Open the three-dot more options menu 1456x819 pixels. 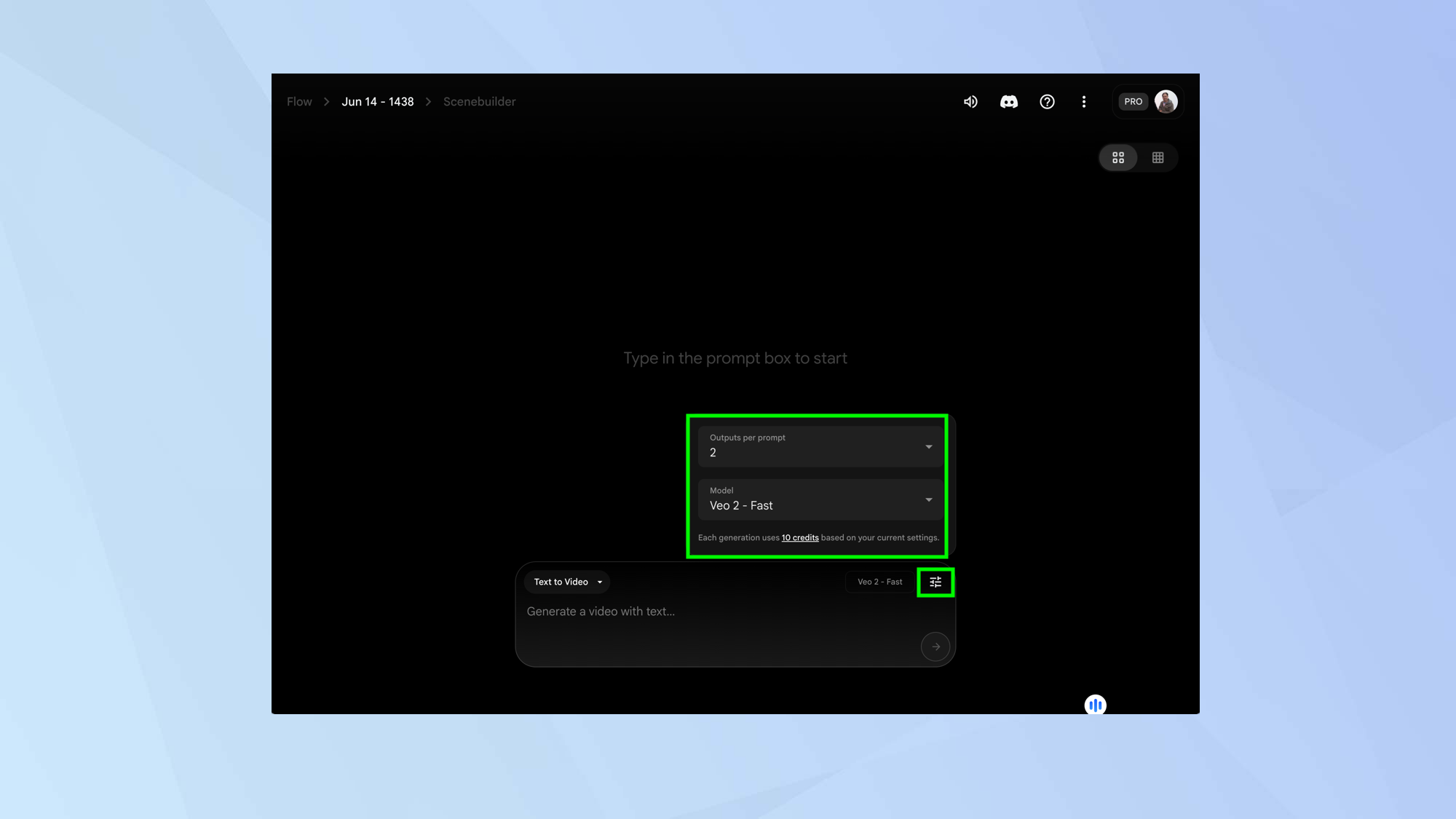pyautogui.click(x=1084, y=102)
